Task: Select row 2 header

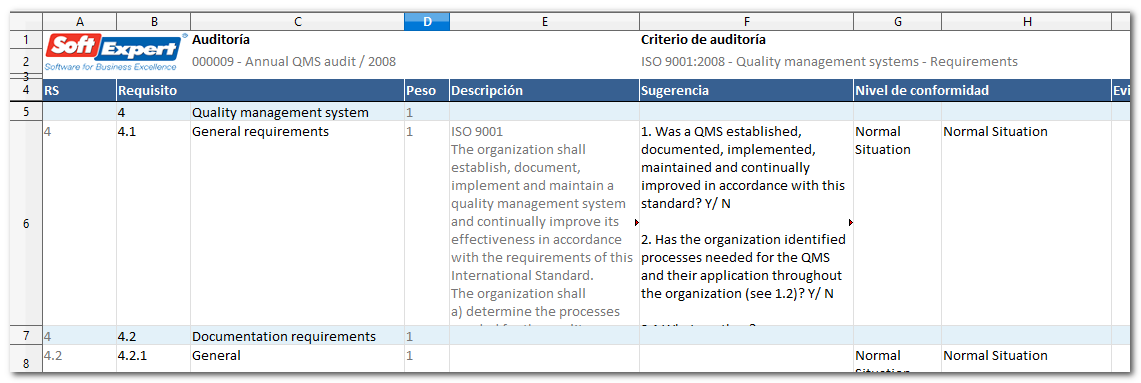Action: (27, 61)
